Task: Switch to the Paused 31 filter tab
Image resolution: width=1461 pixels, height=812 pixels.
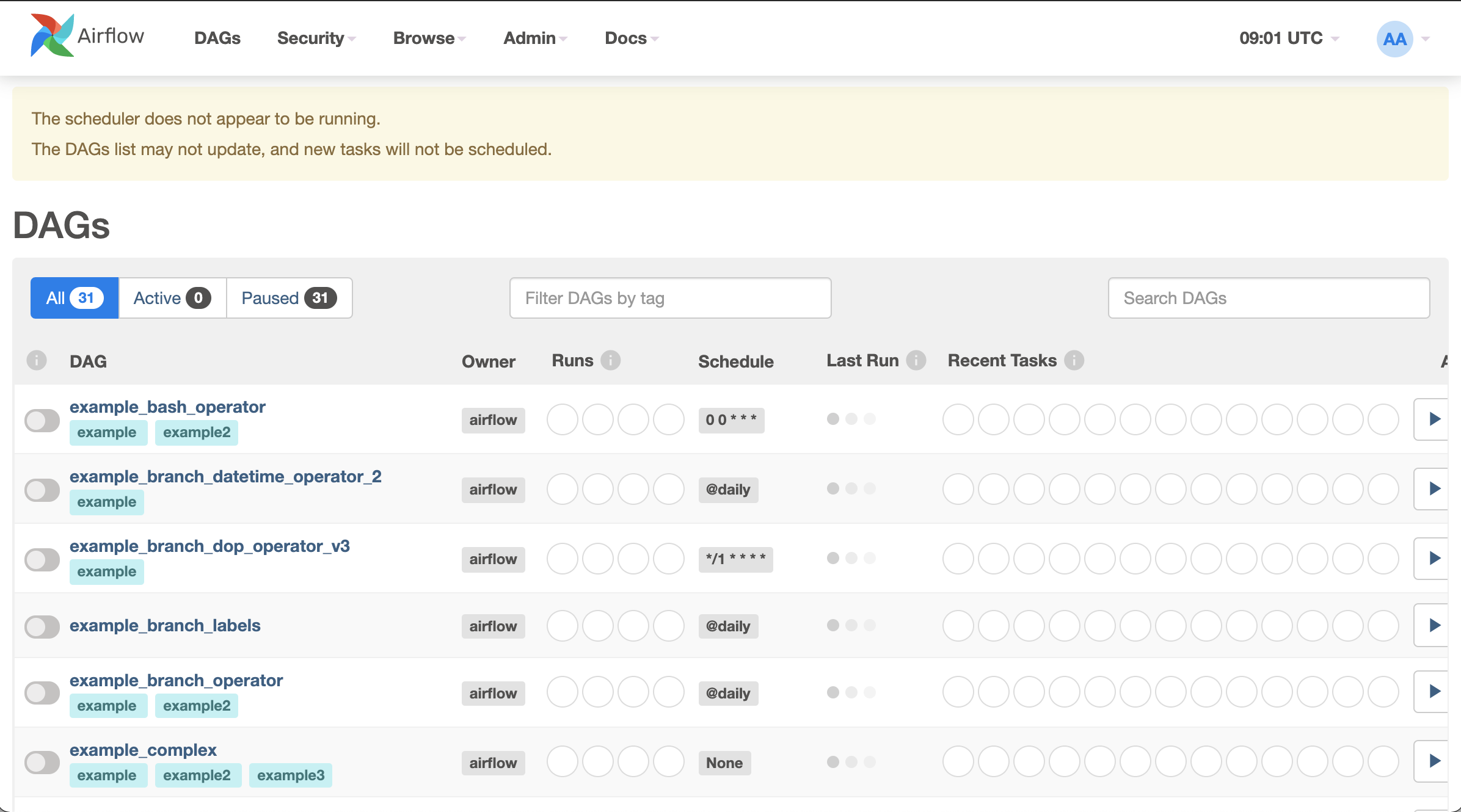Action: [289, 298]
